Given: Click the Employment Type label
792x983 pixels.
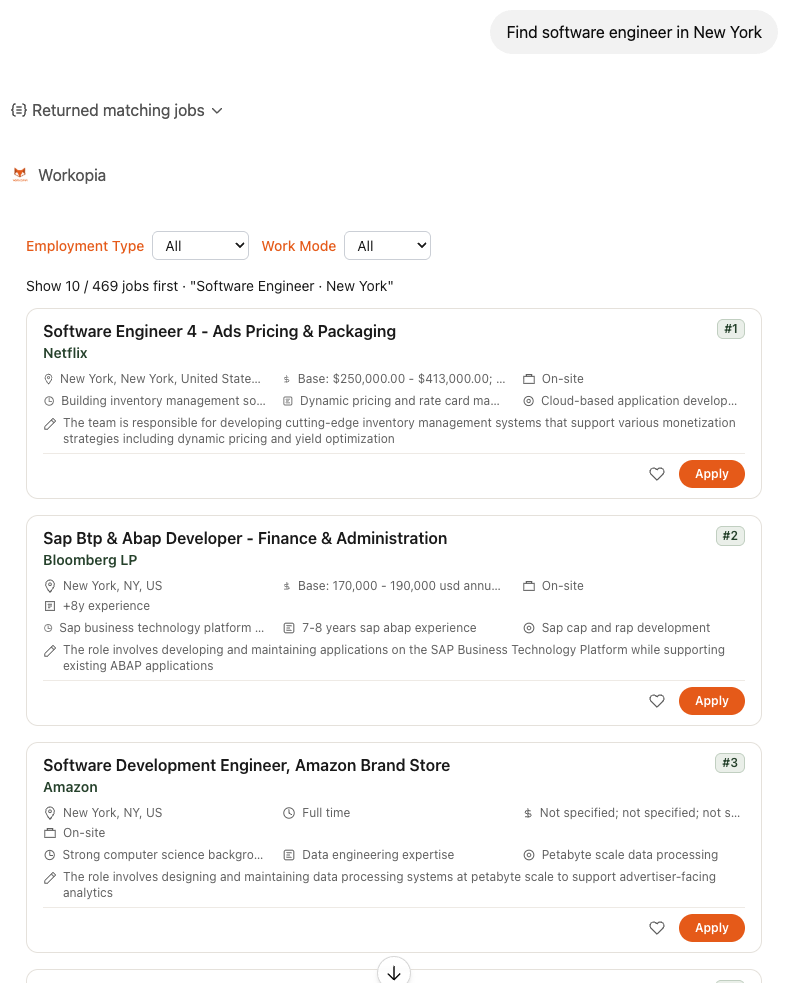Looking at the screenshot, I should (x=85, y=246).
